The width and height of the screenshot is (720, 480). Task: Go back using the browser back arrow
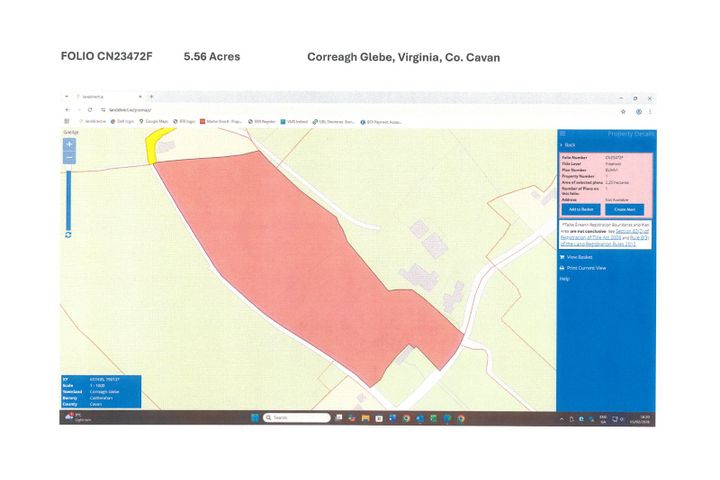coord(68,110)
